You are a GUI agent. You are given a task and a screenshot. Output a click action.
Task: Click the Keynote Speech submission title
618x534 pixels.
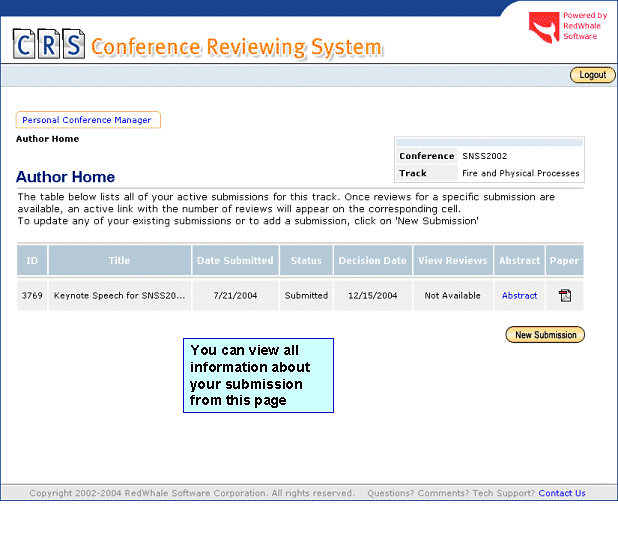(120, 296)
